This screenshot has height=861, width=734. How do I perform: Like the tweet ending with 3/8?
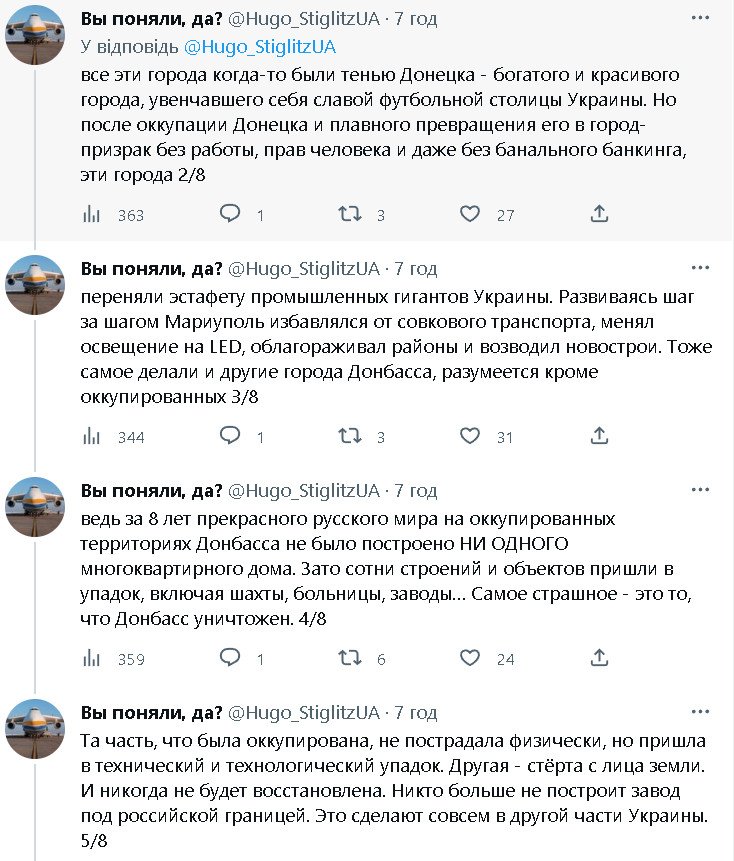[470, 436]
